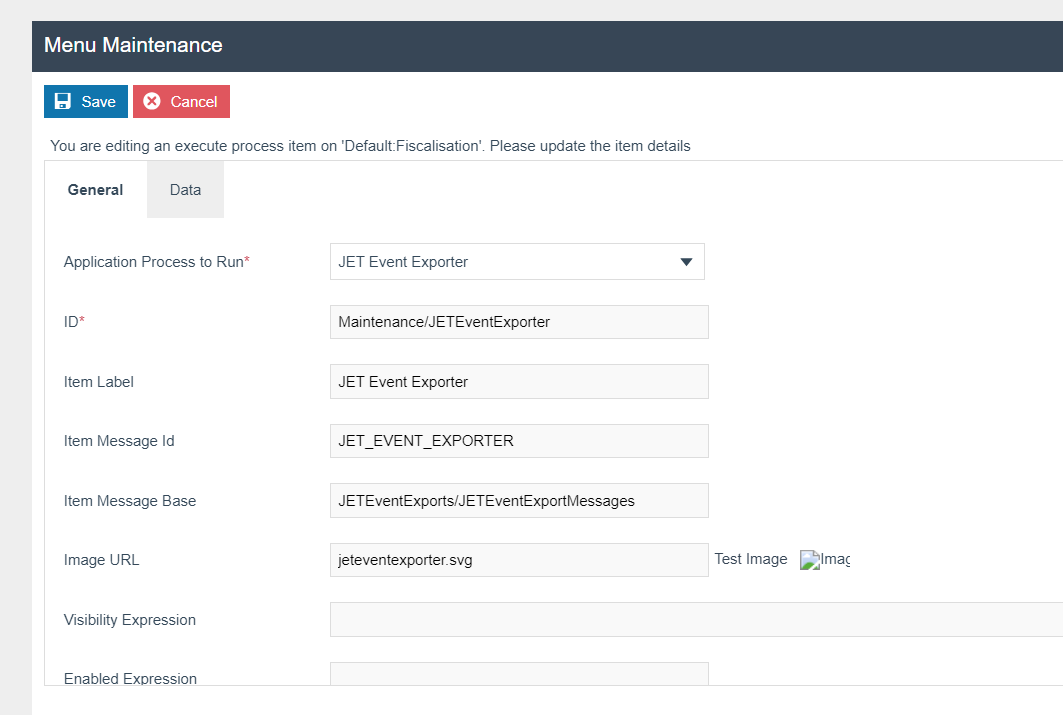
Task: Click the 'Image URL' field label
Action: 101,560
